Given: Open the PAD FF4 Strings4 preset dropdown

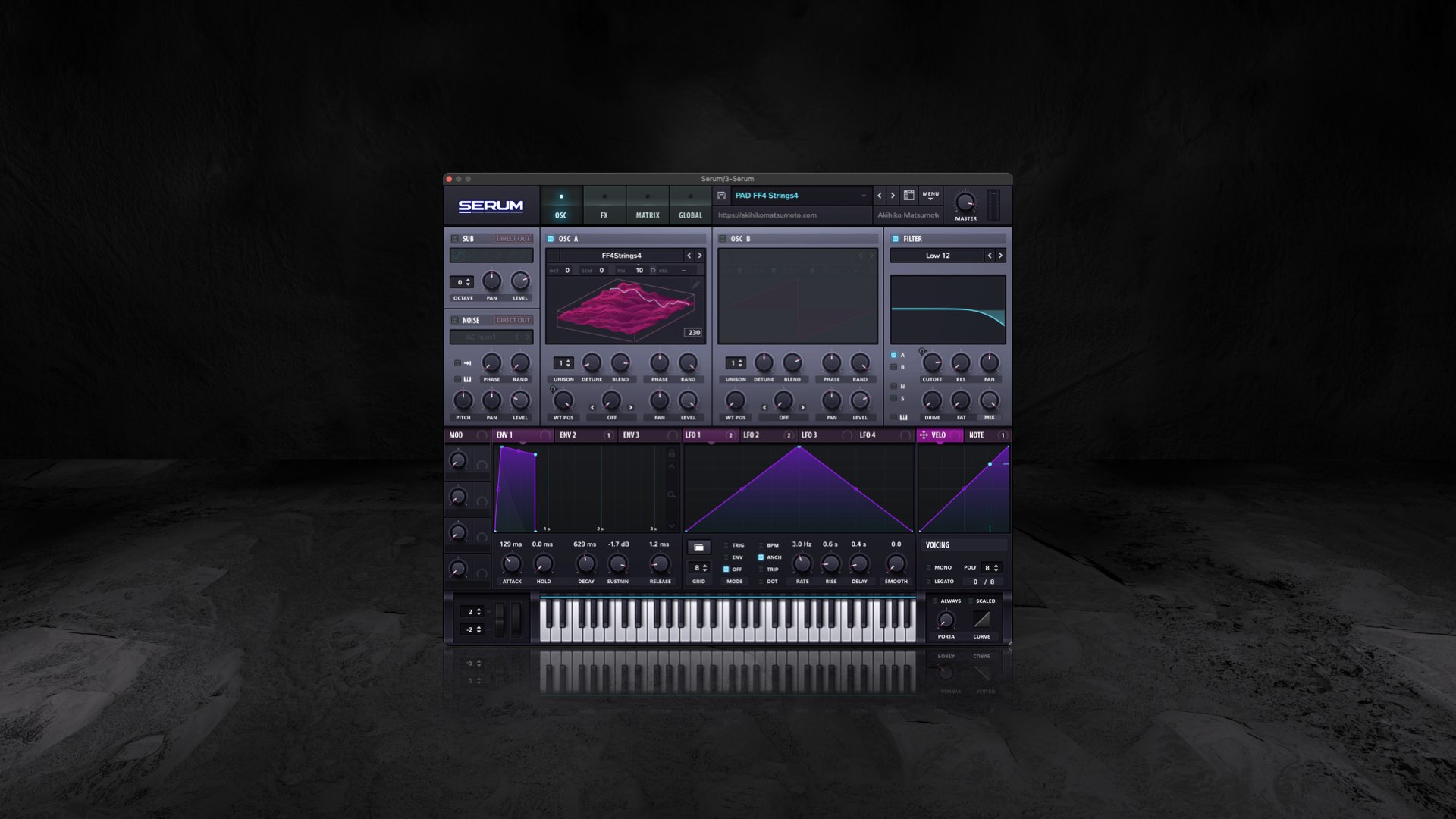Looking at the screenshot, I should click(796, 195).
